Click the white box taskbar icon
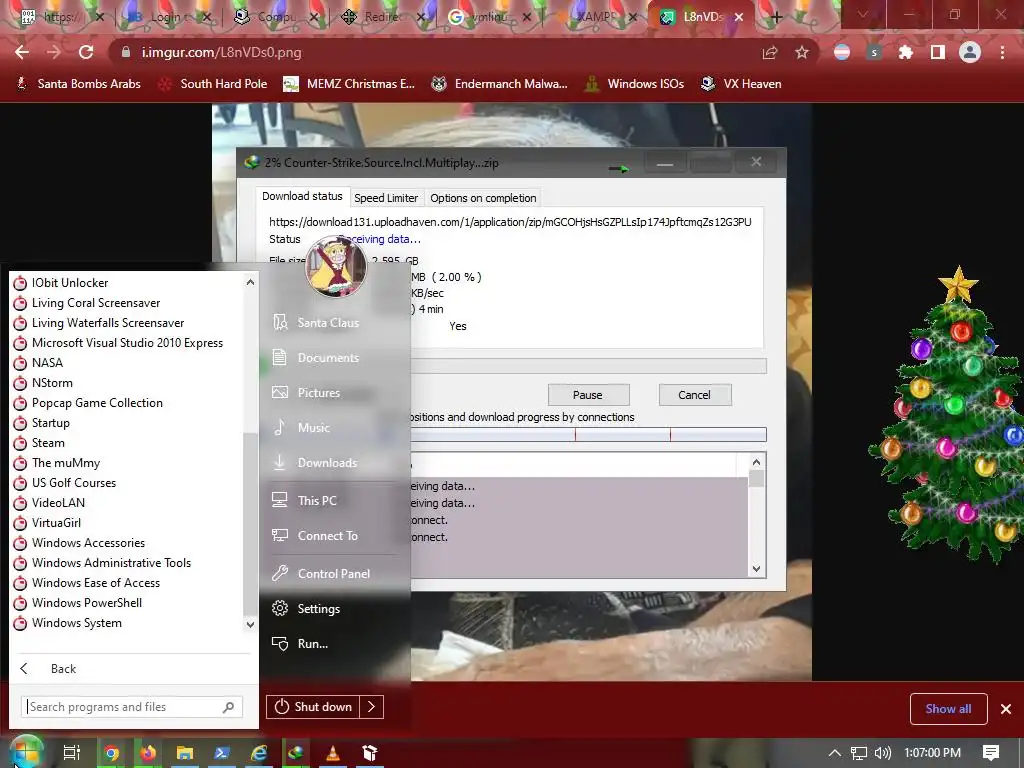This screenshot has width=1024, height=768. pyautogui.click(x=370, y=753)
